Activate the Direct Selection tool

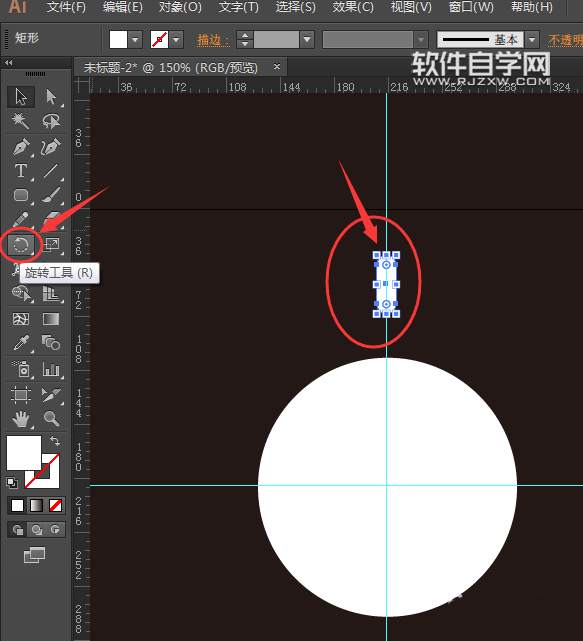pyautogui.click(x=51, y=97)
